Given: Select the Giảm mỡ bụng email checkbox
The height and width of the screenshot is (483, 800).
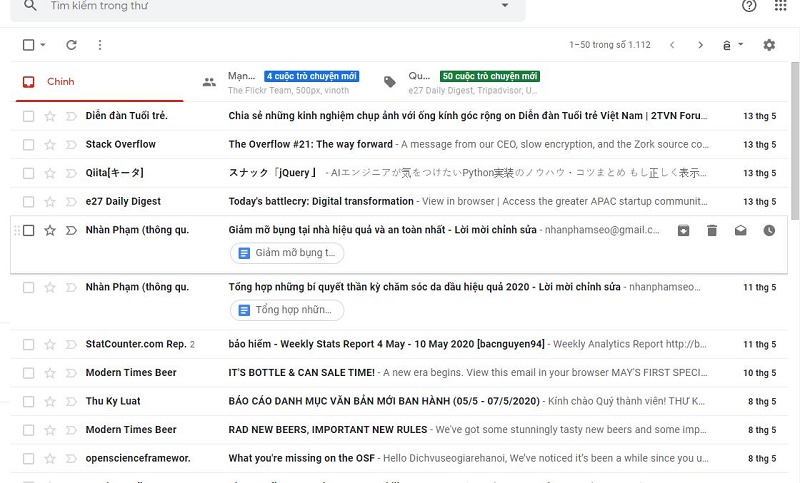Looking at the screenshot, I should pyautogui.click(x=29, y=231).
